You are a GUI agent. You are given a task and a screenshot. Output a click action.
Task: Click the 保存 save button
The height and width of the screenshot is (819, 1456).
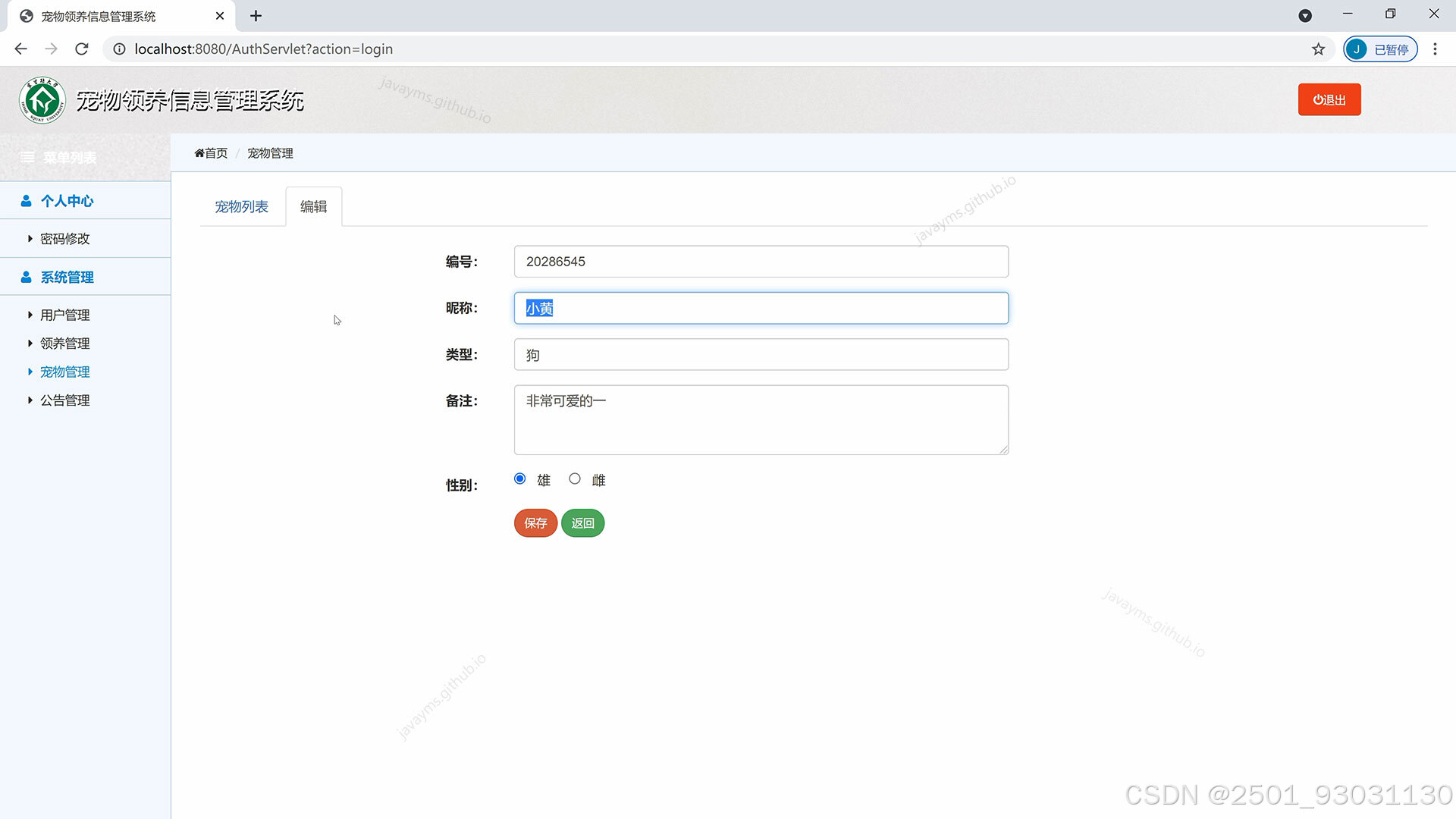pos(535,523)
